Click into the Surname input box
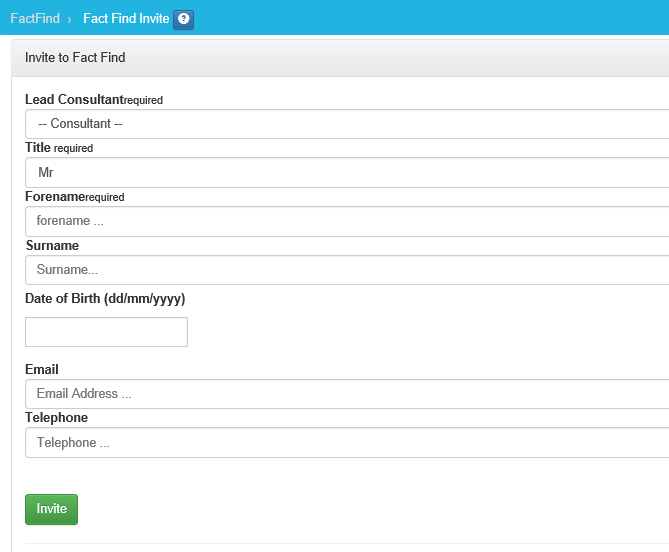669x552 pixels. 346,270
